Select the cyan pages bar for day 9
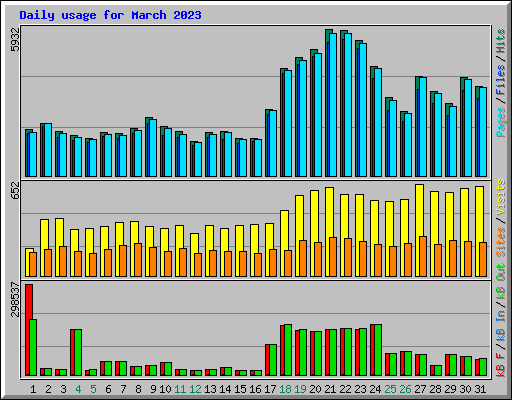This screenshot has height=400, width=512. coord(153,148)
